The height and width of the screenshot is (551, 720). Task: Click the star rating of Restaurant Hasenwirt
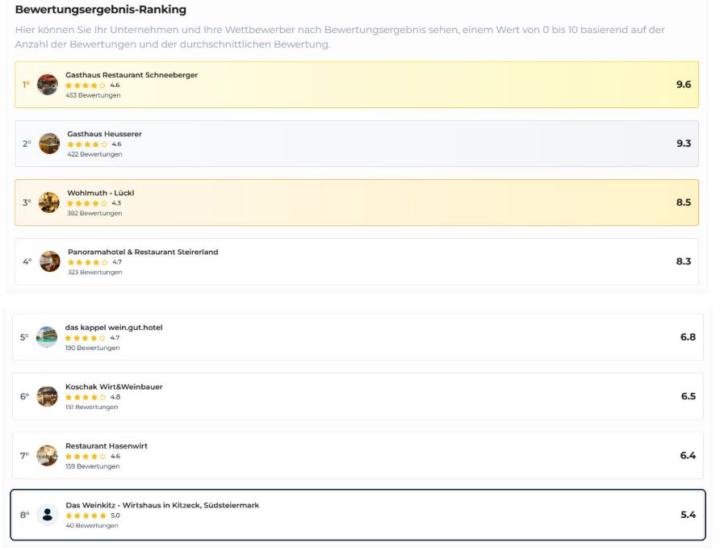point(85,456)
